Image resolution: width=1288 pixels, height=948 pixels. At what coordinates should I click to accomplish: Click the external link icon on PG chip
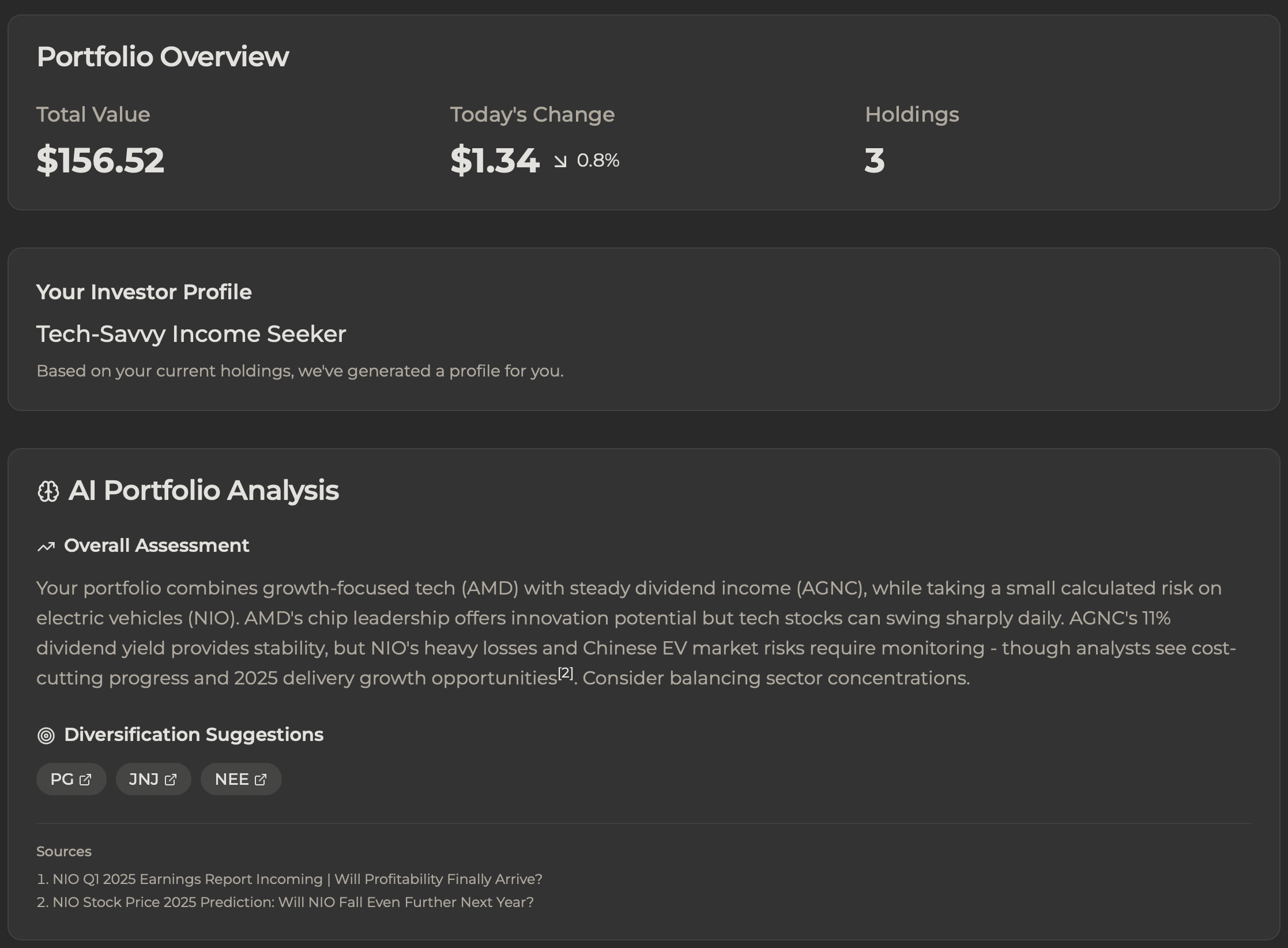pos(85,780)
